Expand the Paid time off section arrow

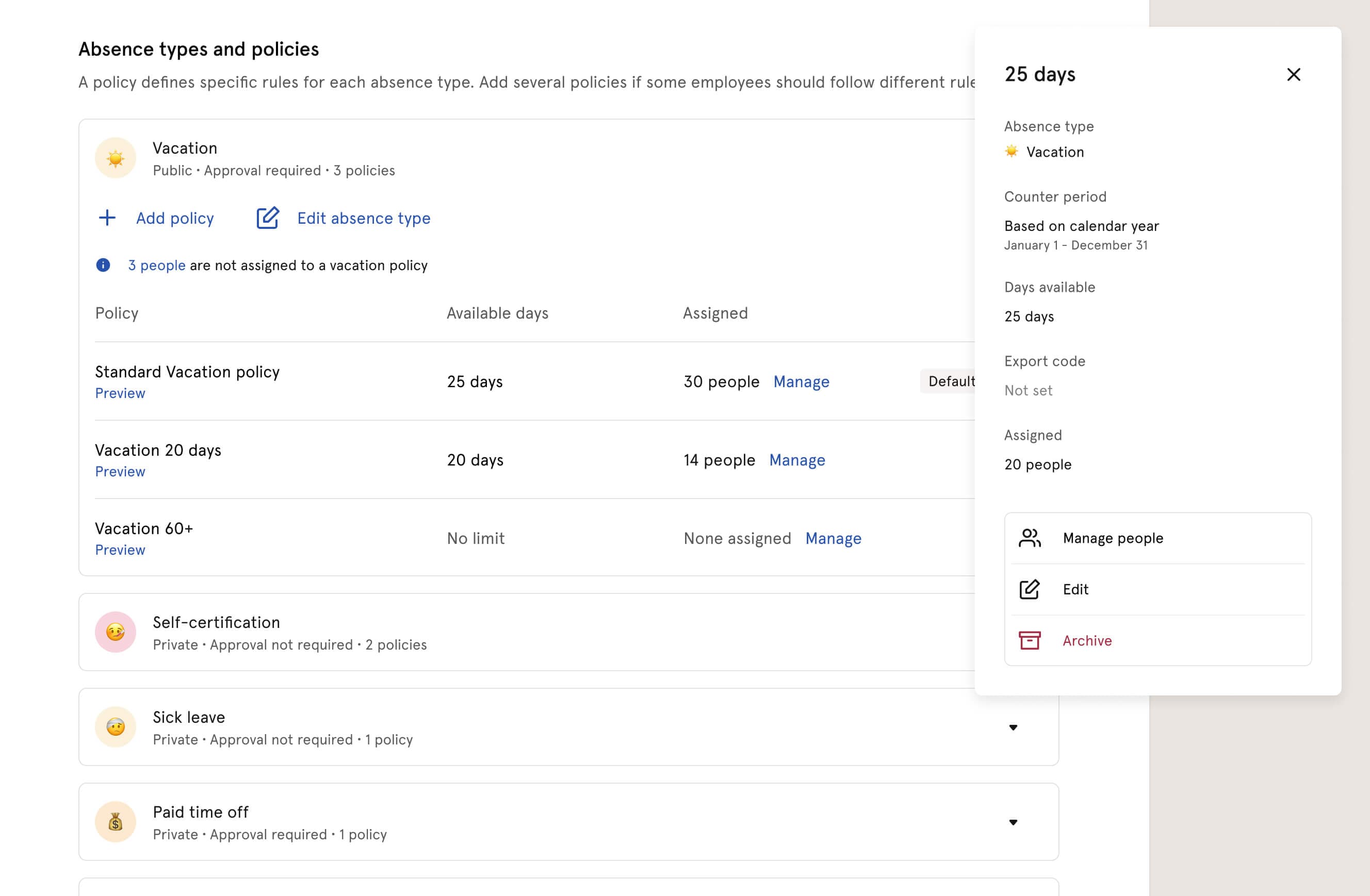point(1013,822)
